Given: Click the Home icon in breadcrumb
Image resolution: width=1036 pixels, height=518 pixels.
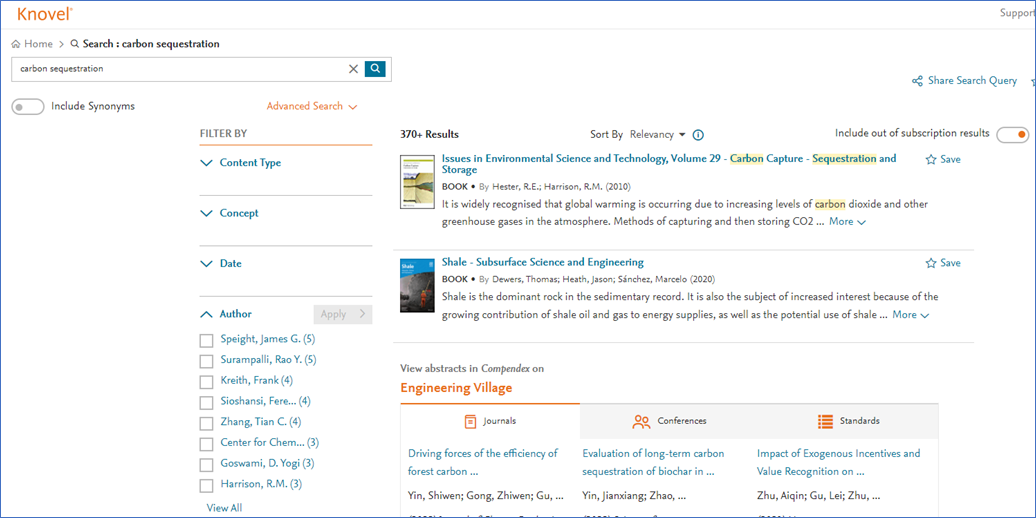Looking at the screenshot, I should (x=16, y=44).
